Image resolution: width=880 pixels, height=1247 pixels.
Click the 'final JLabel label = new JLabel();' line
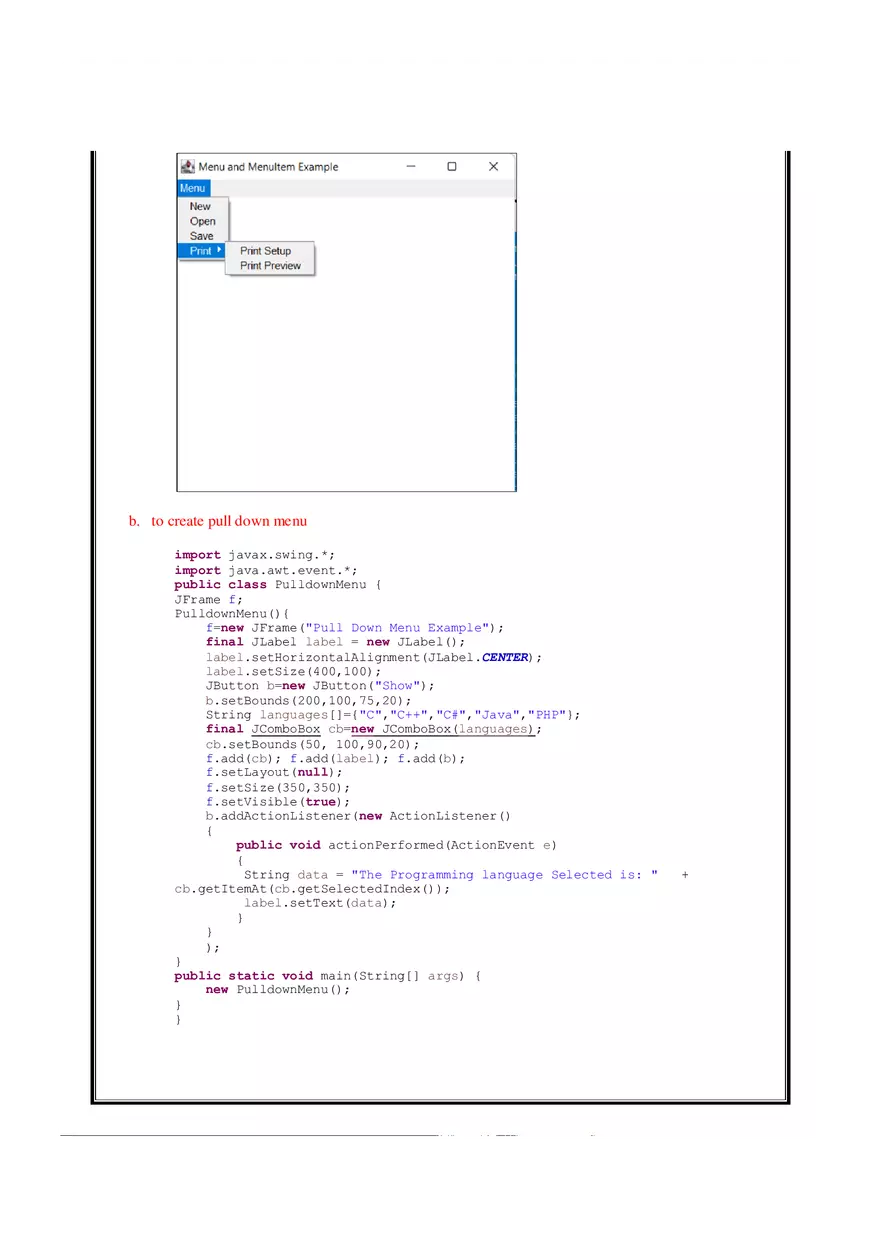point(336,642)
